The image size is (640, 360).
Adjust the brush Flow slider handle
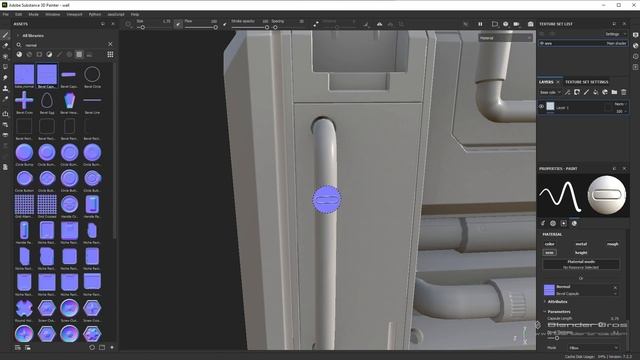pyautogui.click(x=215, y=27)
